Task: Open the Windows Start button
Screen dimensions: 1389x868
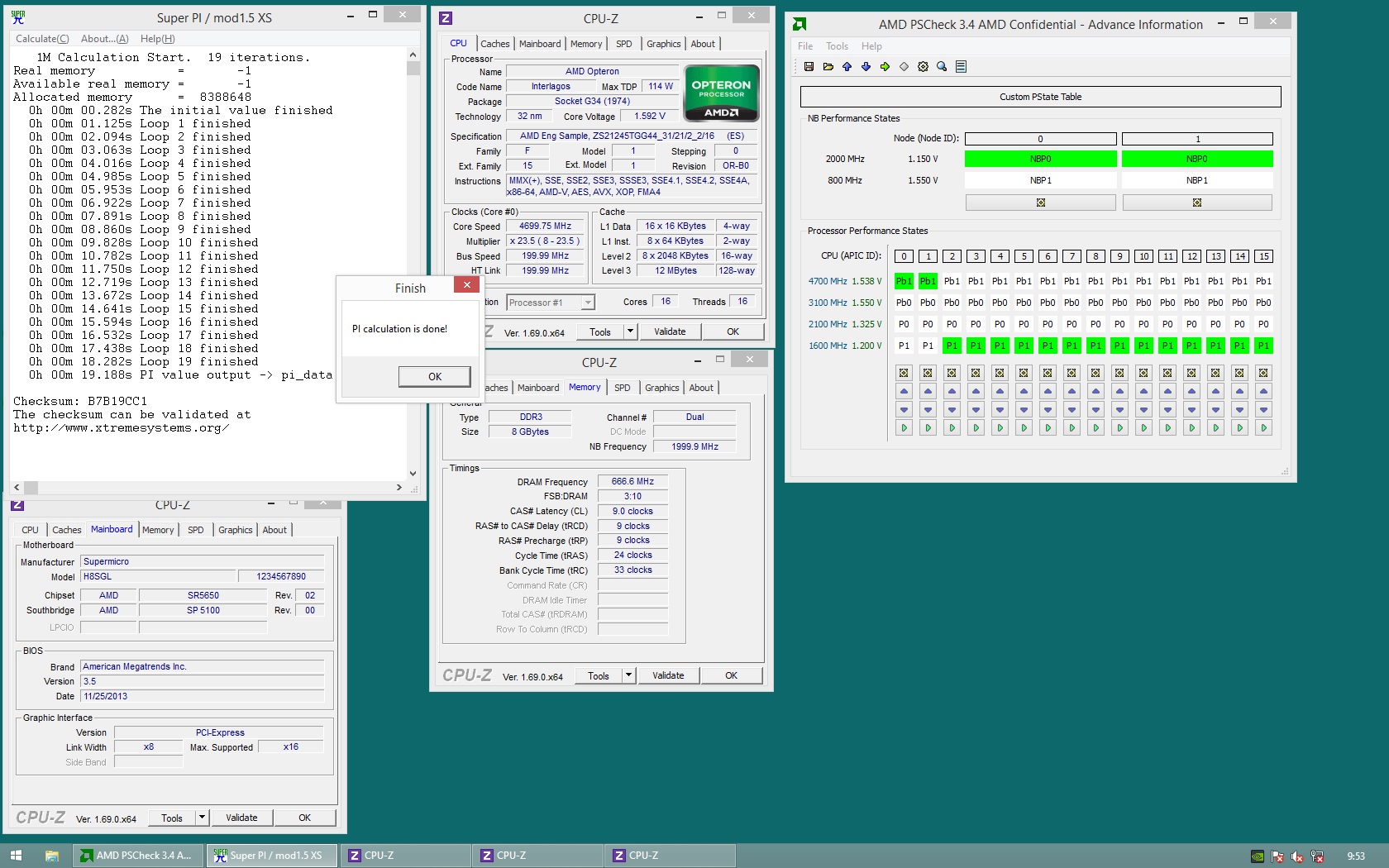Action: 16,856
